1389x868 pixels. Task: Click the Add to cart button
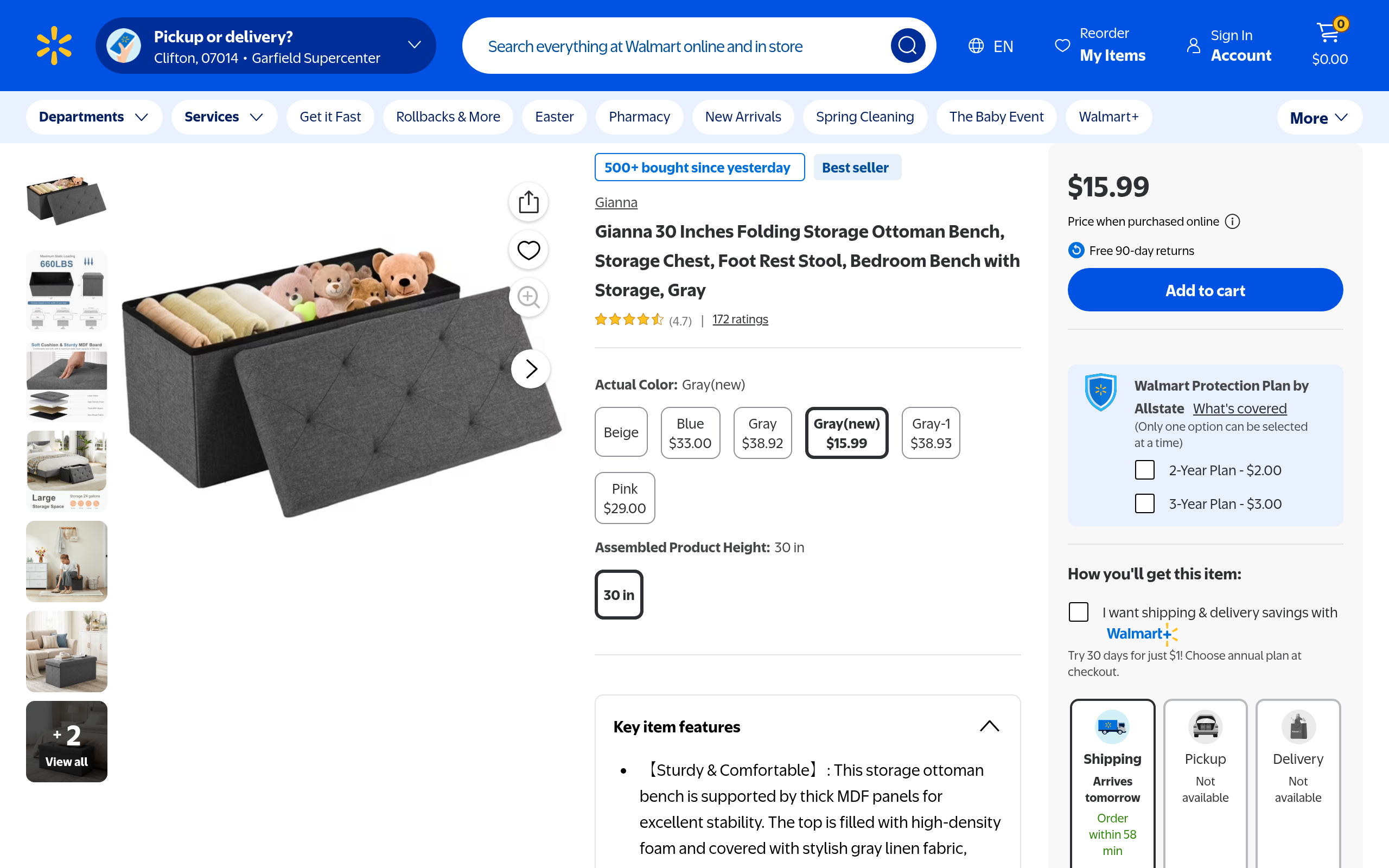[x=1205, y=290]
